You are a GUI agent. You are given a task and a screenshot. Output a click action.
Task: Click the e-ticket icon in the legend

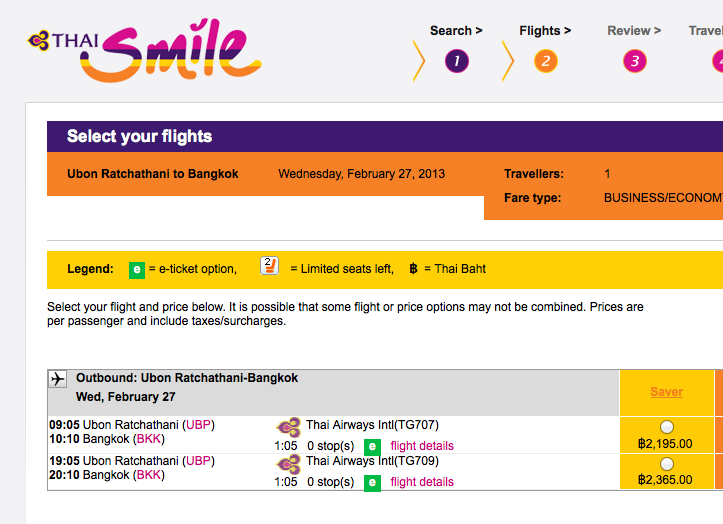click(137, 269)
